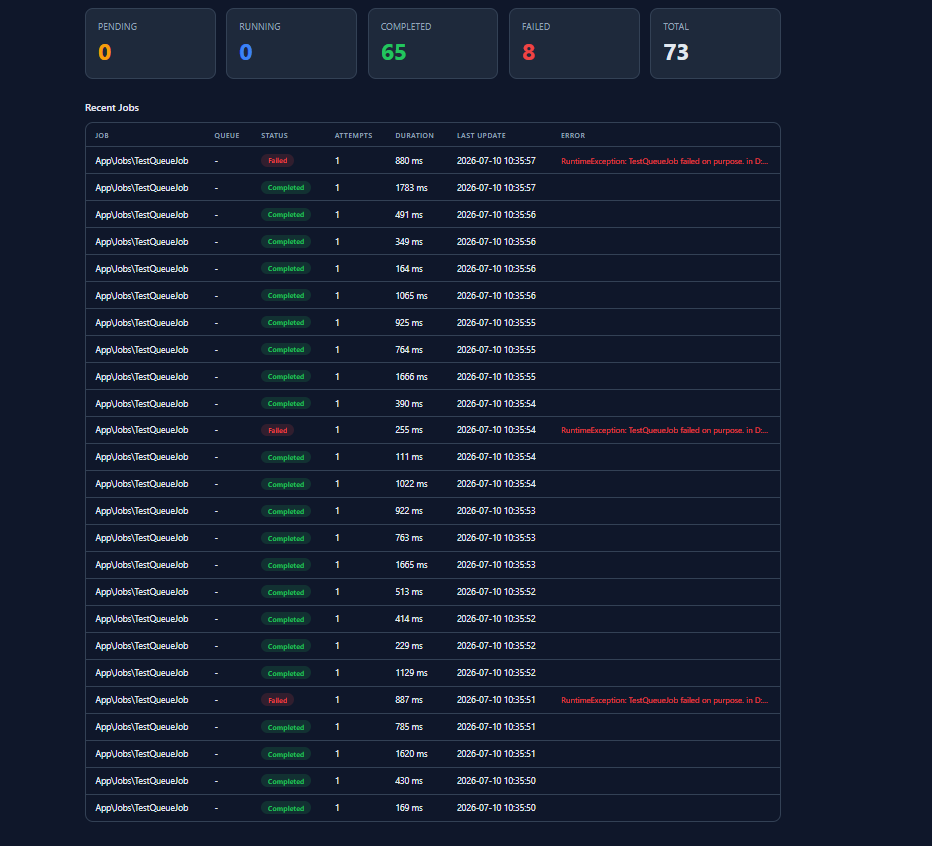Click the Pending count 0
This screenshot has width=932, height=846.
tap(105, 52)
